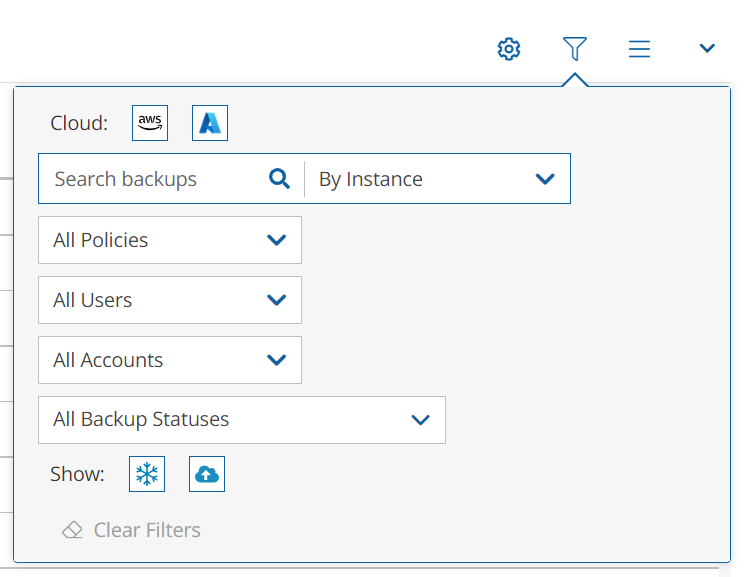745x577 pixels.
Task: Click the chevron arrow in All Accounts
Action: (277, 360)
